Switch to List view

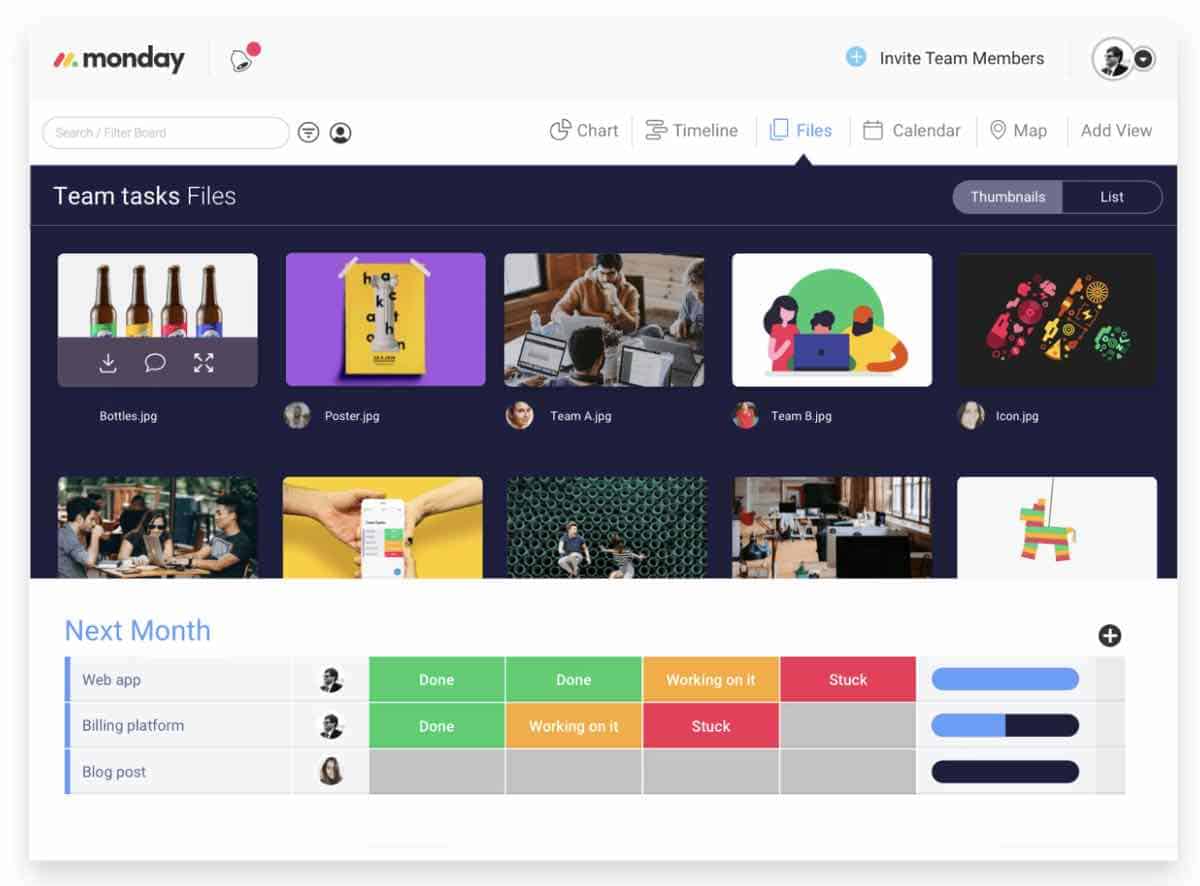point(1111,197)
